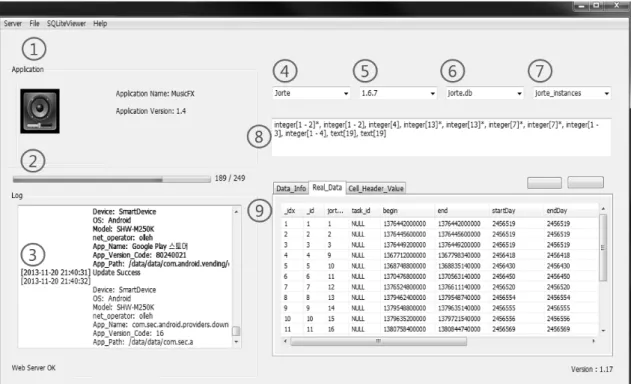The image size is (631, 384).
Task: Select startDay value 2456556 in row 10
Action: 503,319
